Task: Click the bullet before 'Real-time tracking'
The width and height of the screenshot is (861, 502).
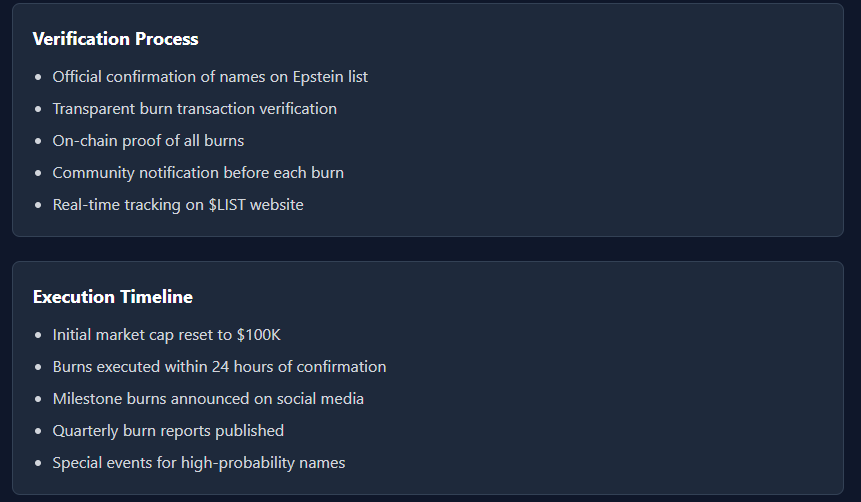Action: [x=38, y=205]
